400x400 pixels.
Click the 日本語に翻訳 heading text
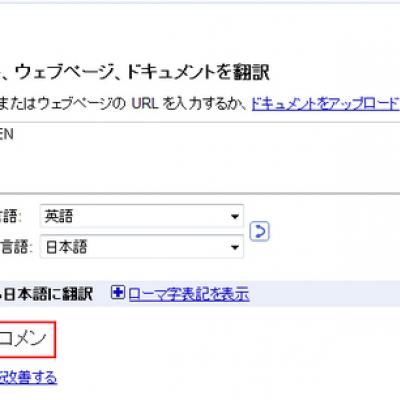click(47, 294)
